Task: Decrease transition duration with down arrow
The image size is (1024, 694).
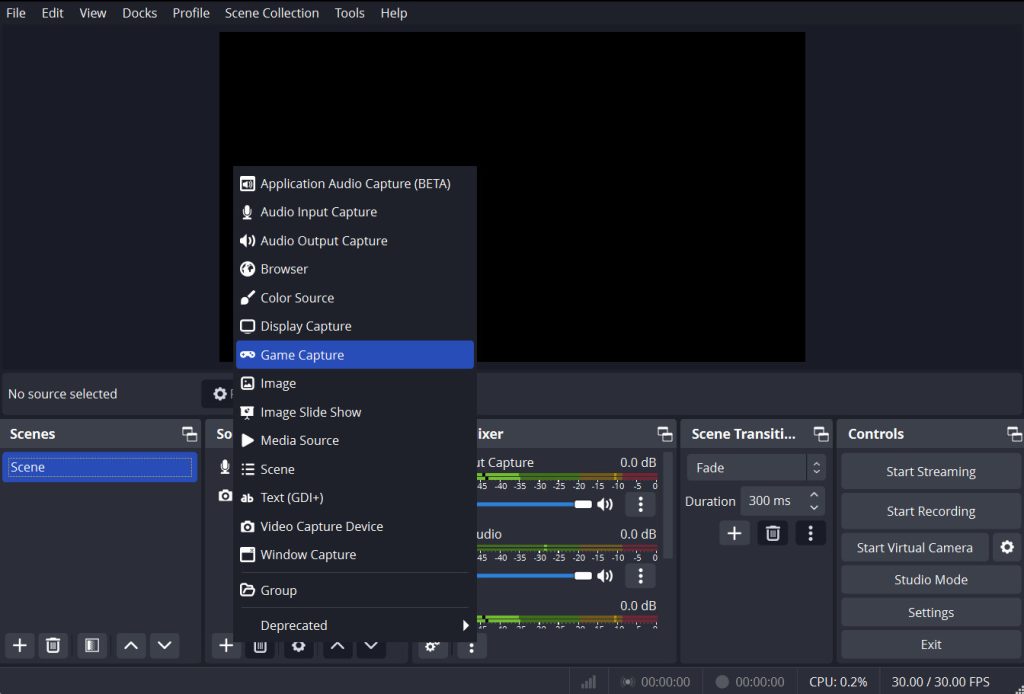Action: click(814, 508)
